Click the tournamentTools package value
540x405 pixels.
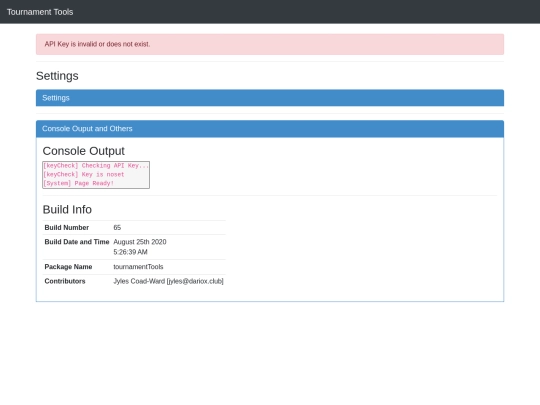pyautogui.click(x=138, y=267)
